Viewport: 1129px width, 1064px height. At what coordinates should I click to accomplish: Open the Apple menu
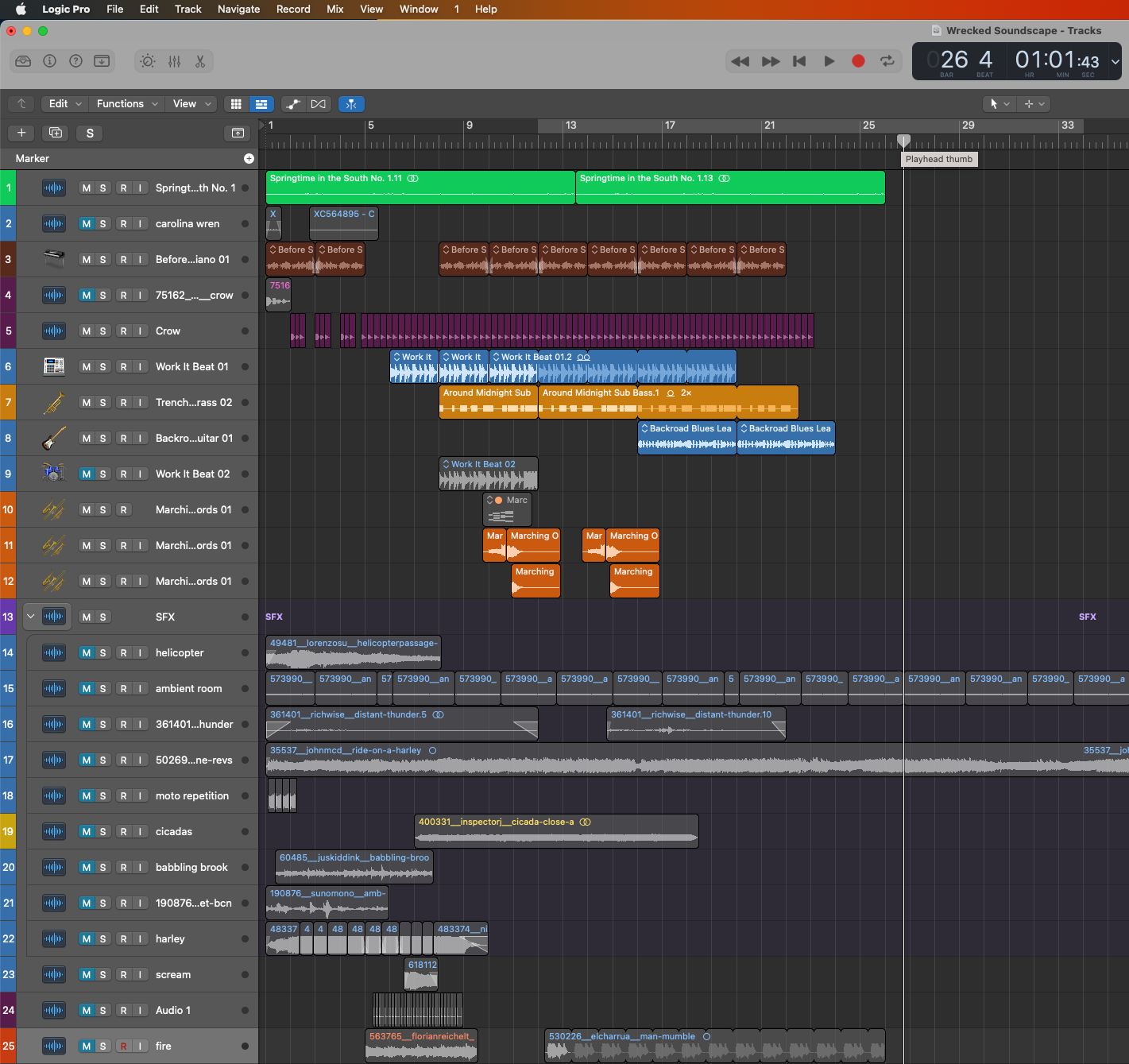coord(21,9)
